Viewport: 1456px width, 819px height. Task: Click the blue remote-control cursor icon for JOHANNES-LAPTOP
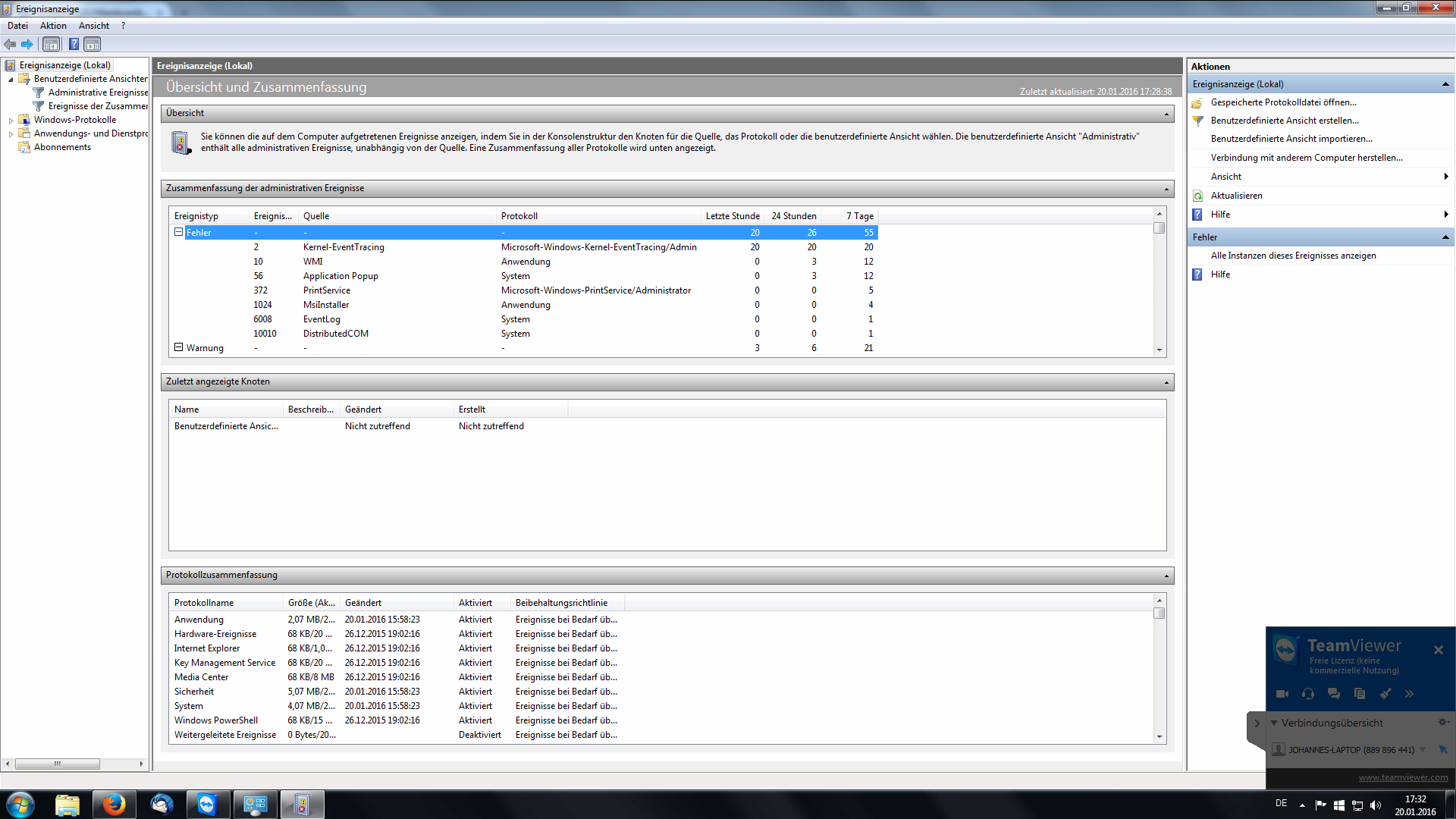[1442, 749]
